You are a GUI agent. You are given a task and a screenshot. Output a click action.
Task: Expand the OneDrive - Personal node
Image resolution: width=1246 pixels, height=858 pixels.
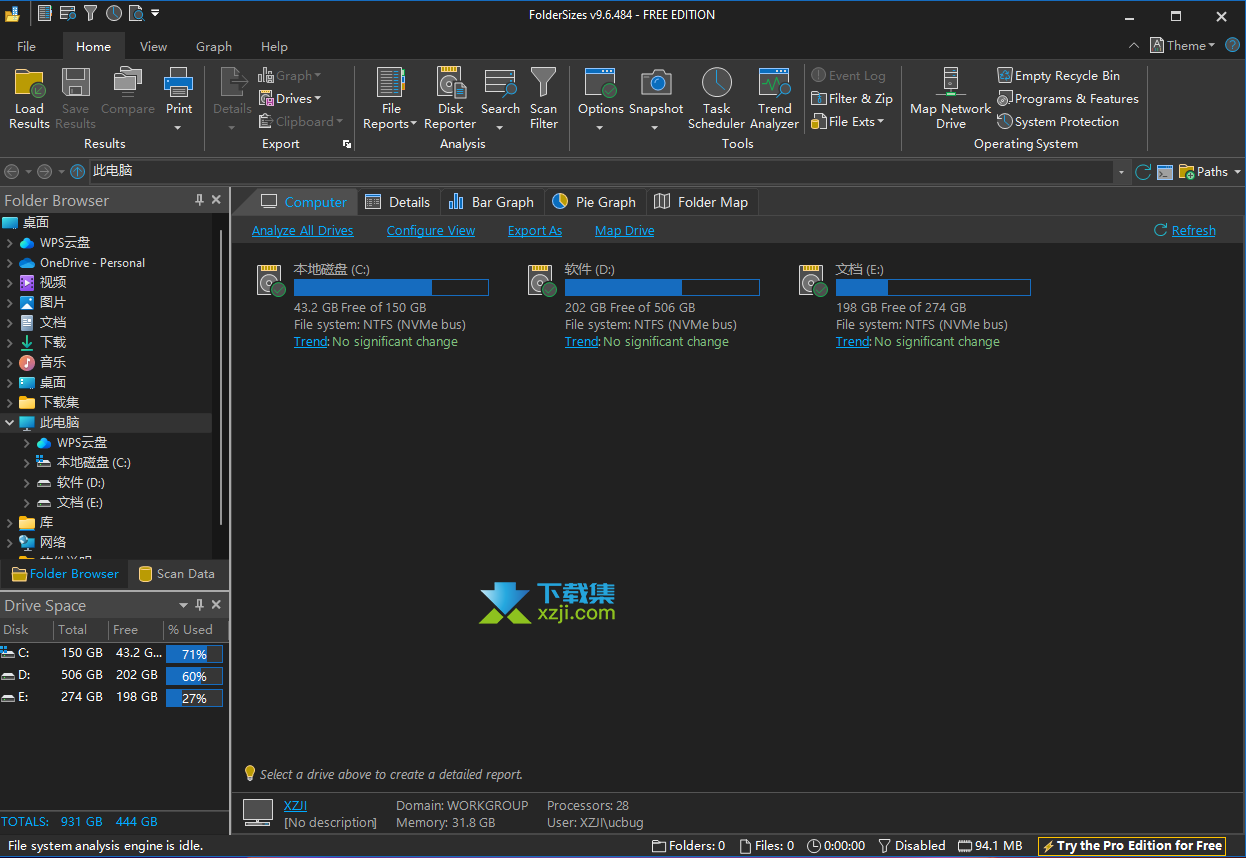(10, 263)
